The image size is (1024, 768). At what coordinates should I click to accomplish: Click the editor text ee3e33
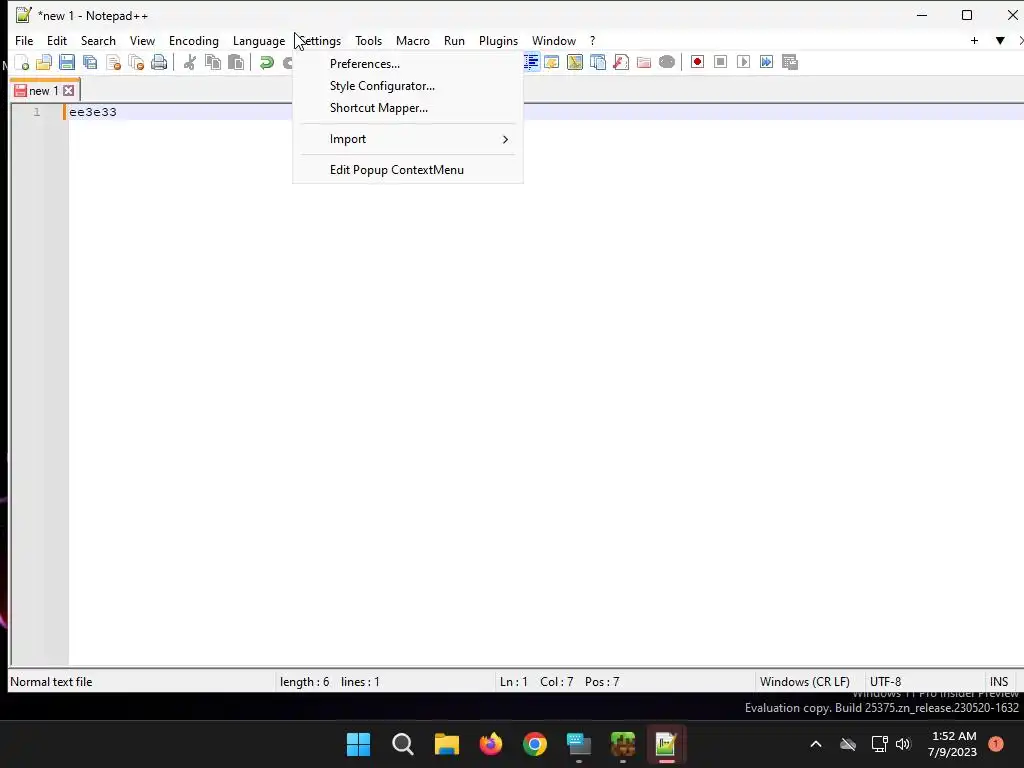coord(93,112)
